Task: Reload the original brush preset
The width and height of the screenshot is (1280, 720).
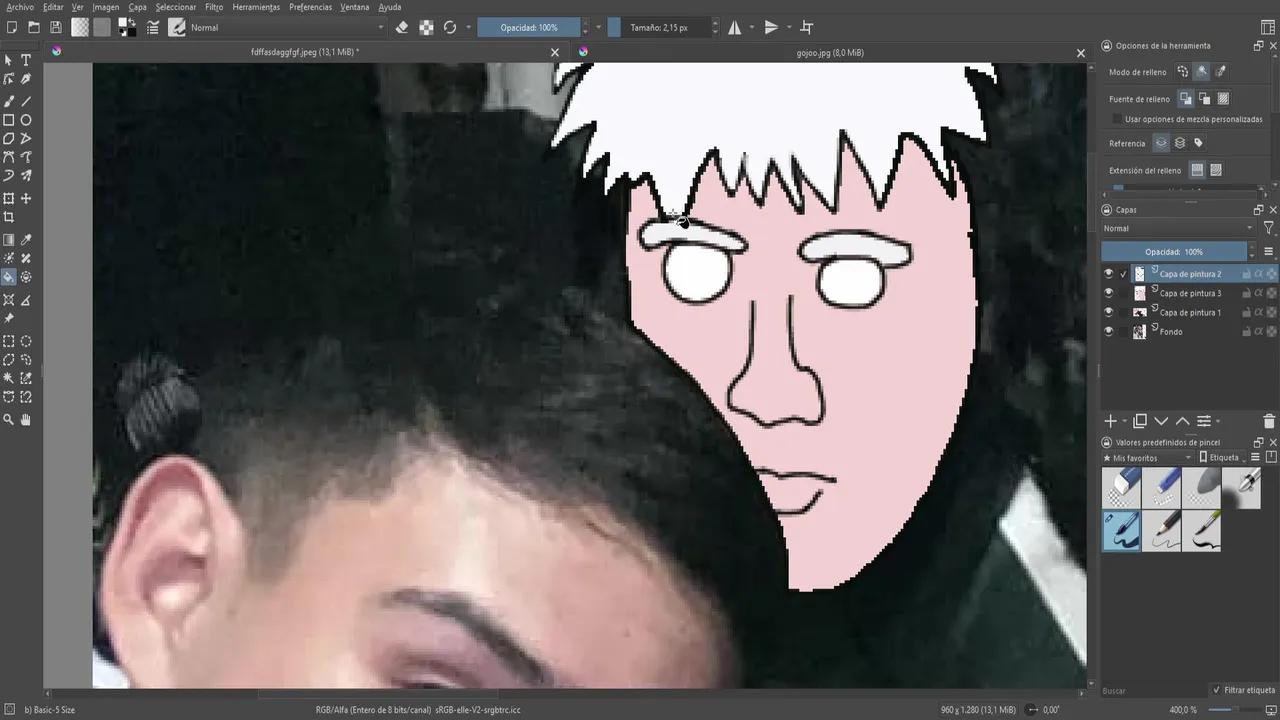Action: click(x=450, y=28)
